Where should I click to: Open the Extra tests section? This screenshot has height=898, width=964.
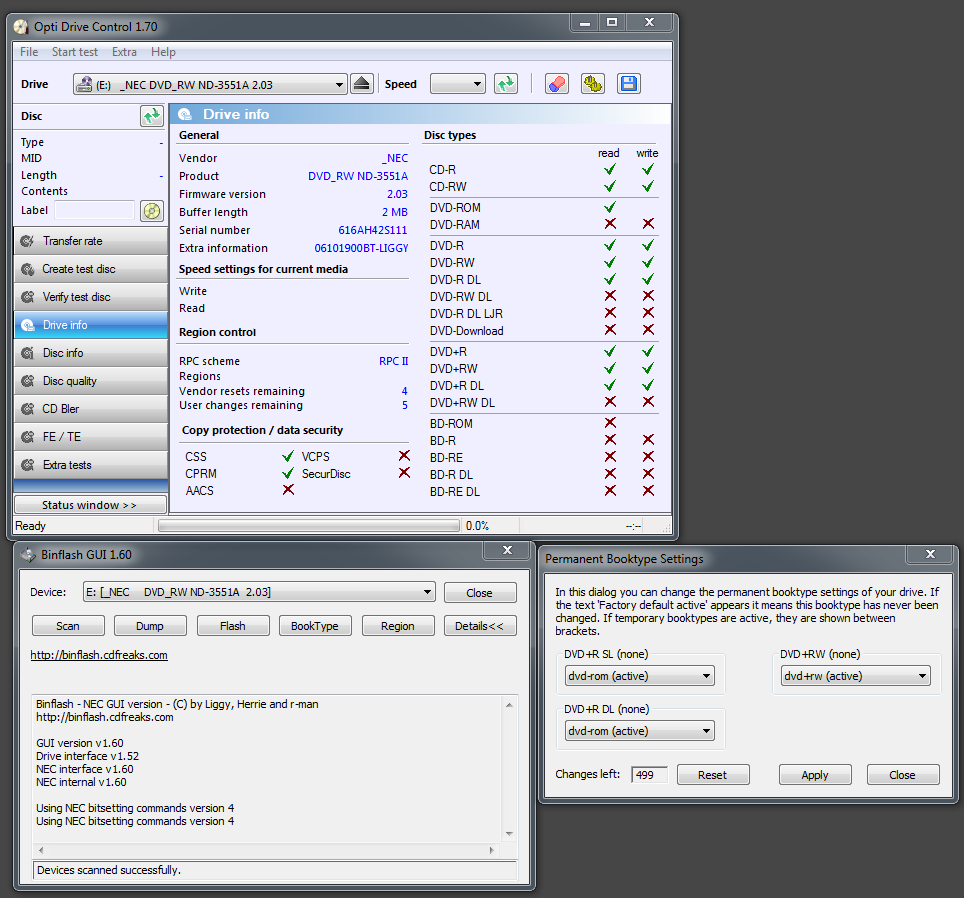coord(90,465)
